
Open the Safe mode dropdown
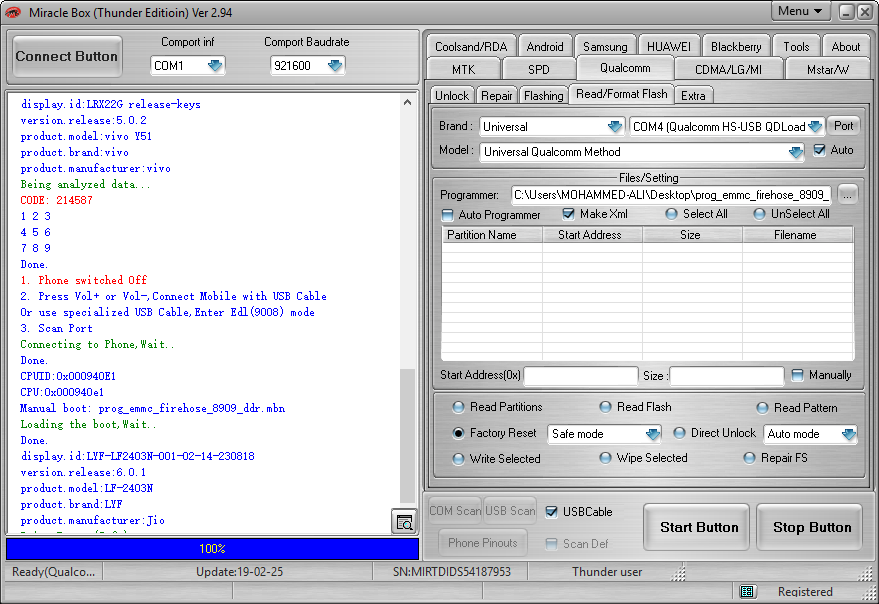pyautogui.click(x=604, y=434)
